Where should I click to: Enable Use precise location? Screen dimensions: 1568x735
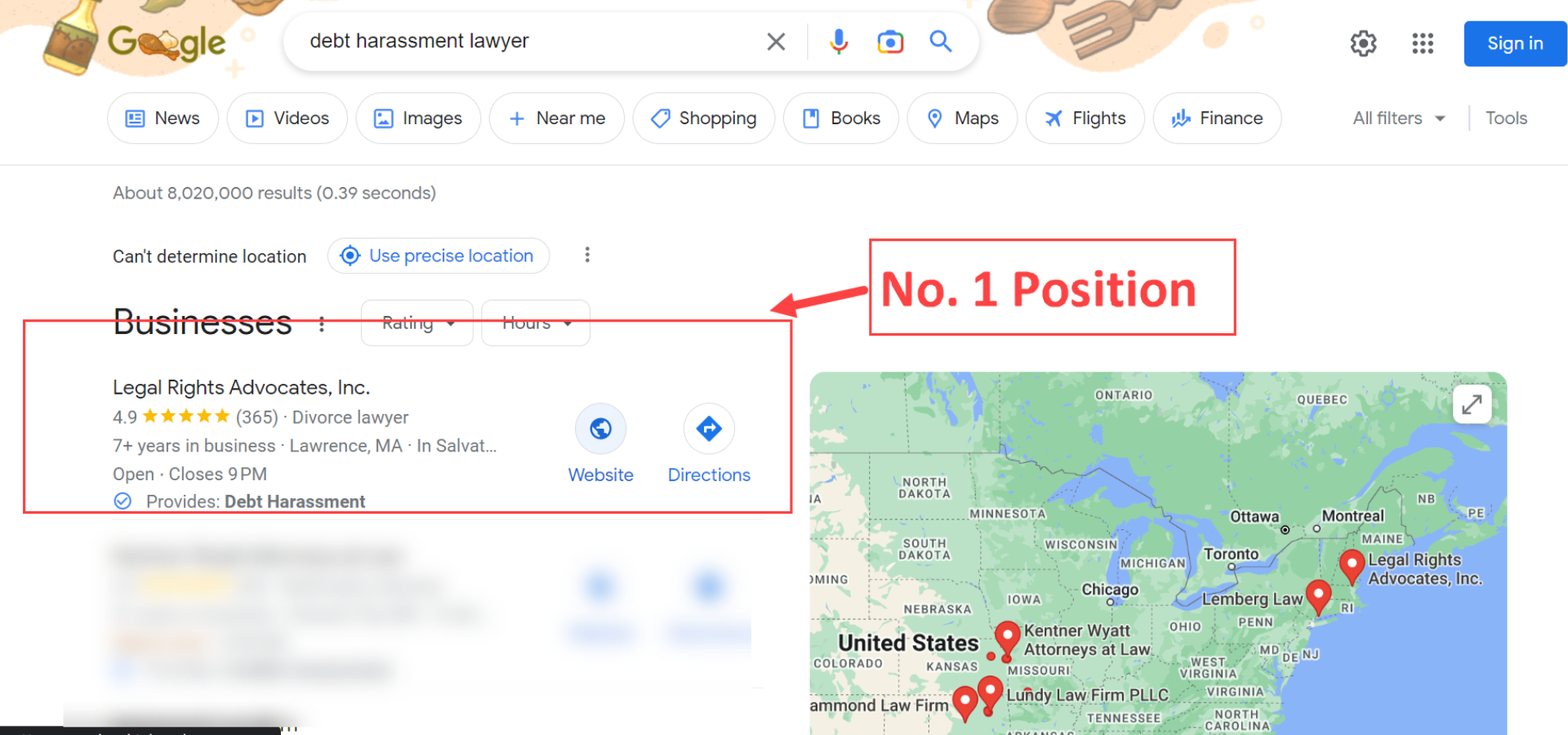click(439, 256)
